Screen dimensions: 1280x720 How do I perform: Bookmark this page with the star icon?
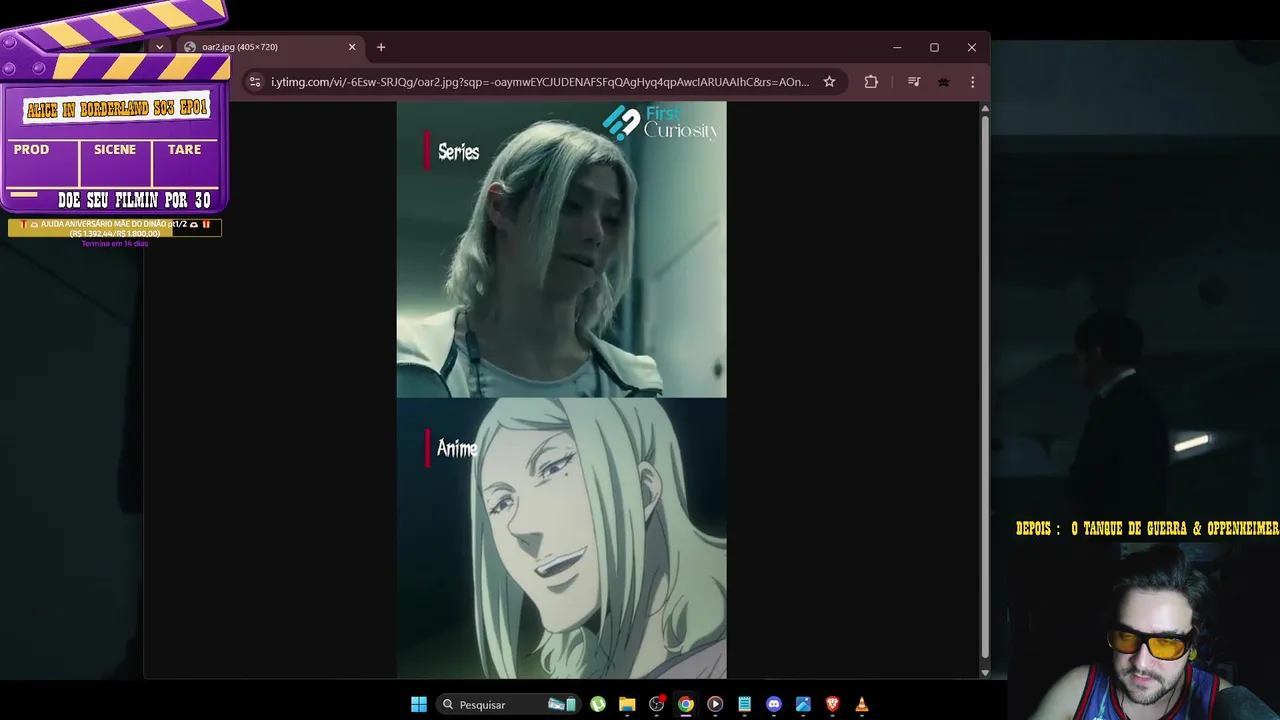click(829, 82)
